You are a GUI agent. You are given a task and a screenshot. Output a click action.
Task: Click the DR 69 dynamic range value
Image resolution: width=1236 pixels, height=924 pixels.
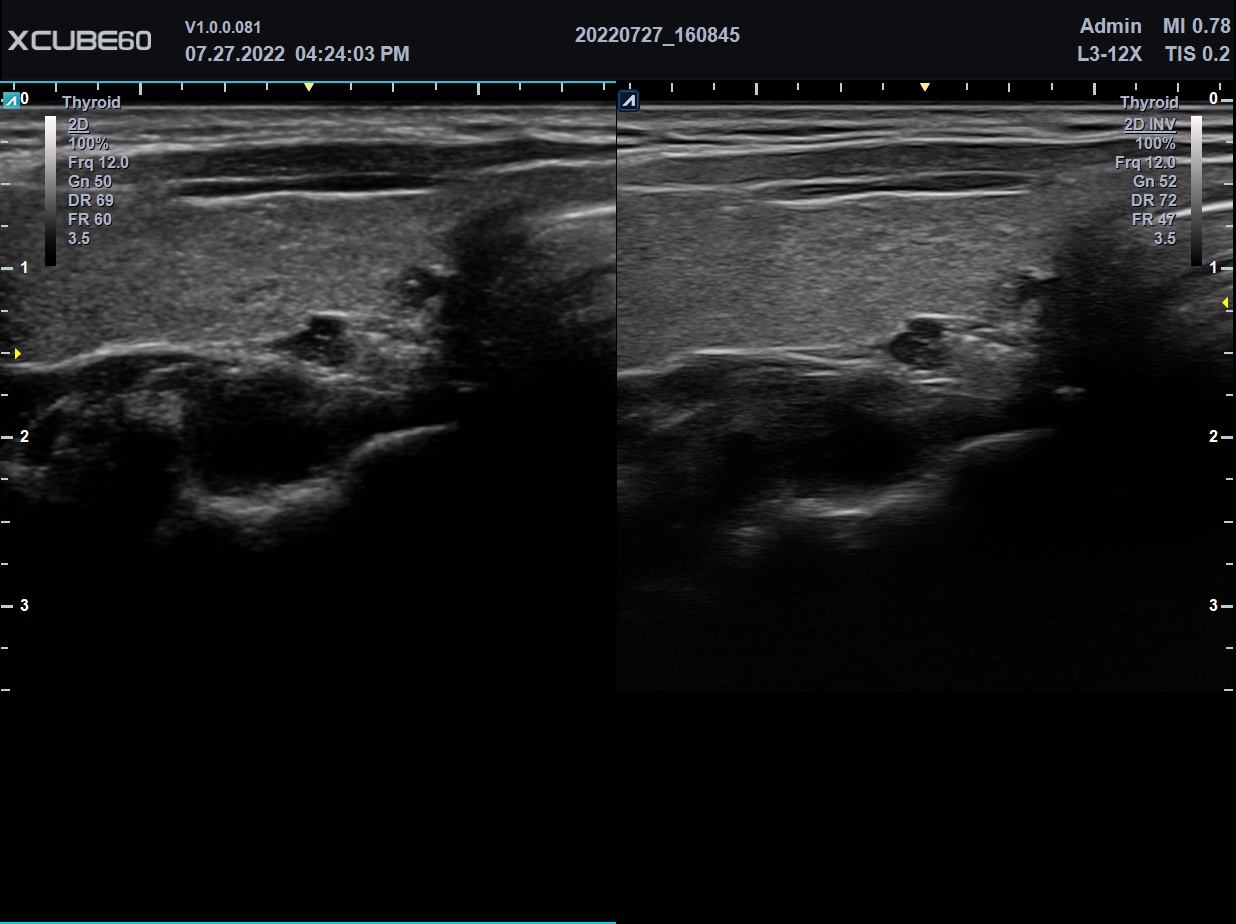(x=90, y=201)
